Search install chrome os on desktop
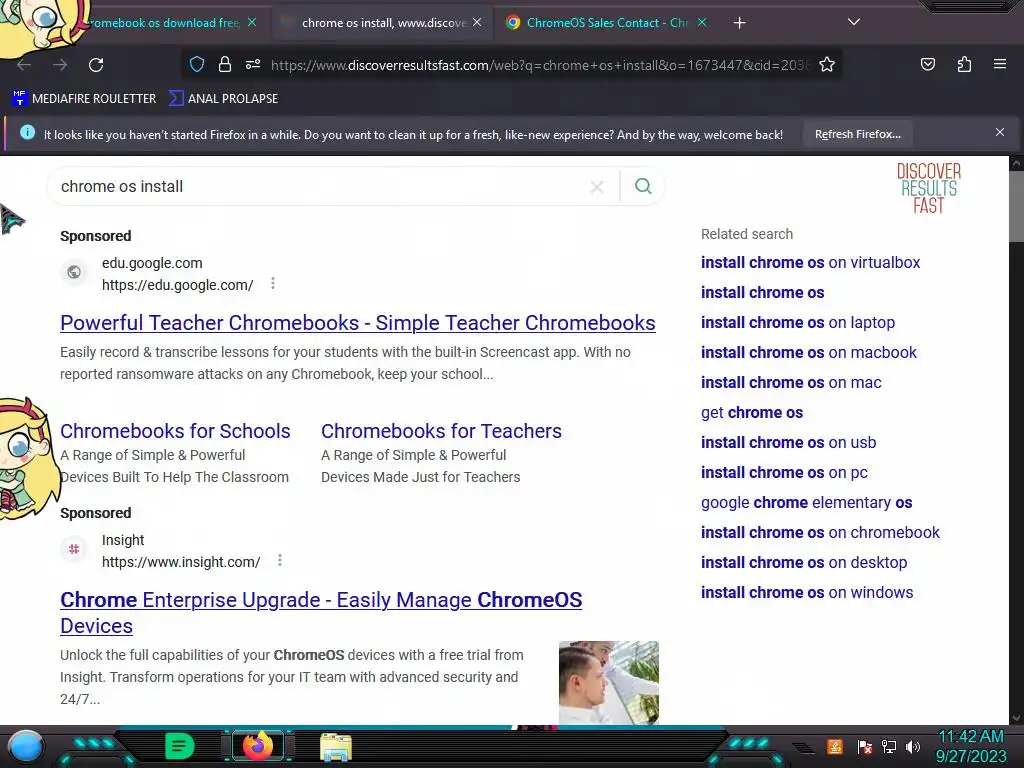Screen dimensions: 1024x768 pos(804,563)
